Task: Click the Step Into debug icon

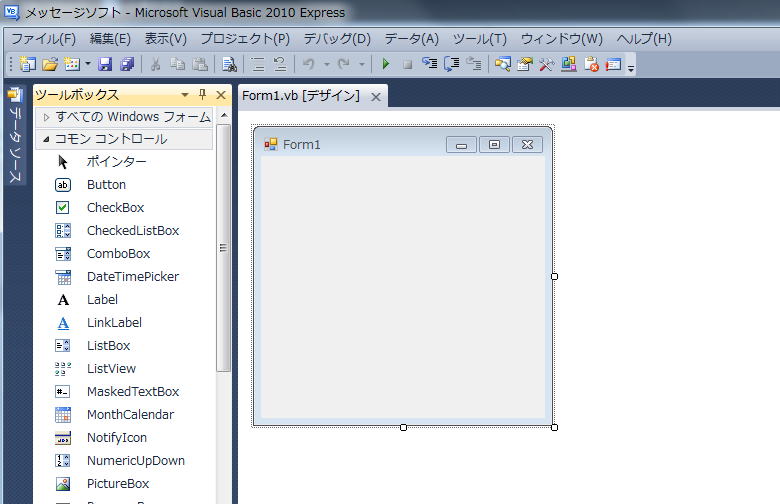Action: [x=429, y=64]
